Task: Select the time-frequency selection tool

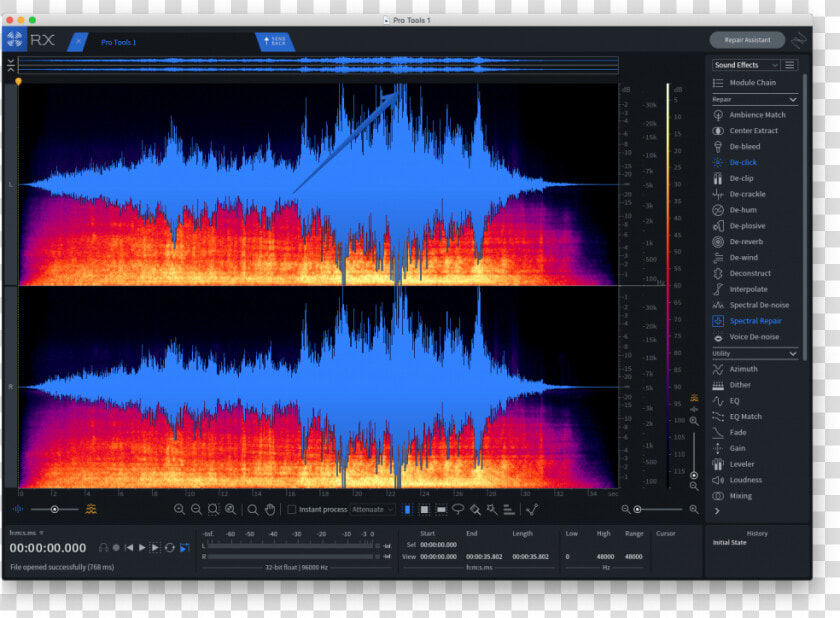Action: tap(424, 509)
